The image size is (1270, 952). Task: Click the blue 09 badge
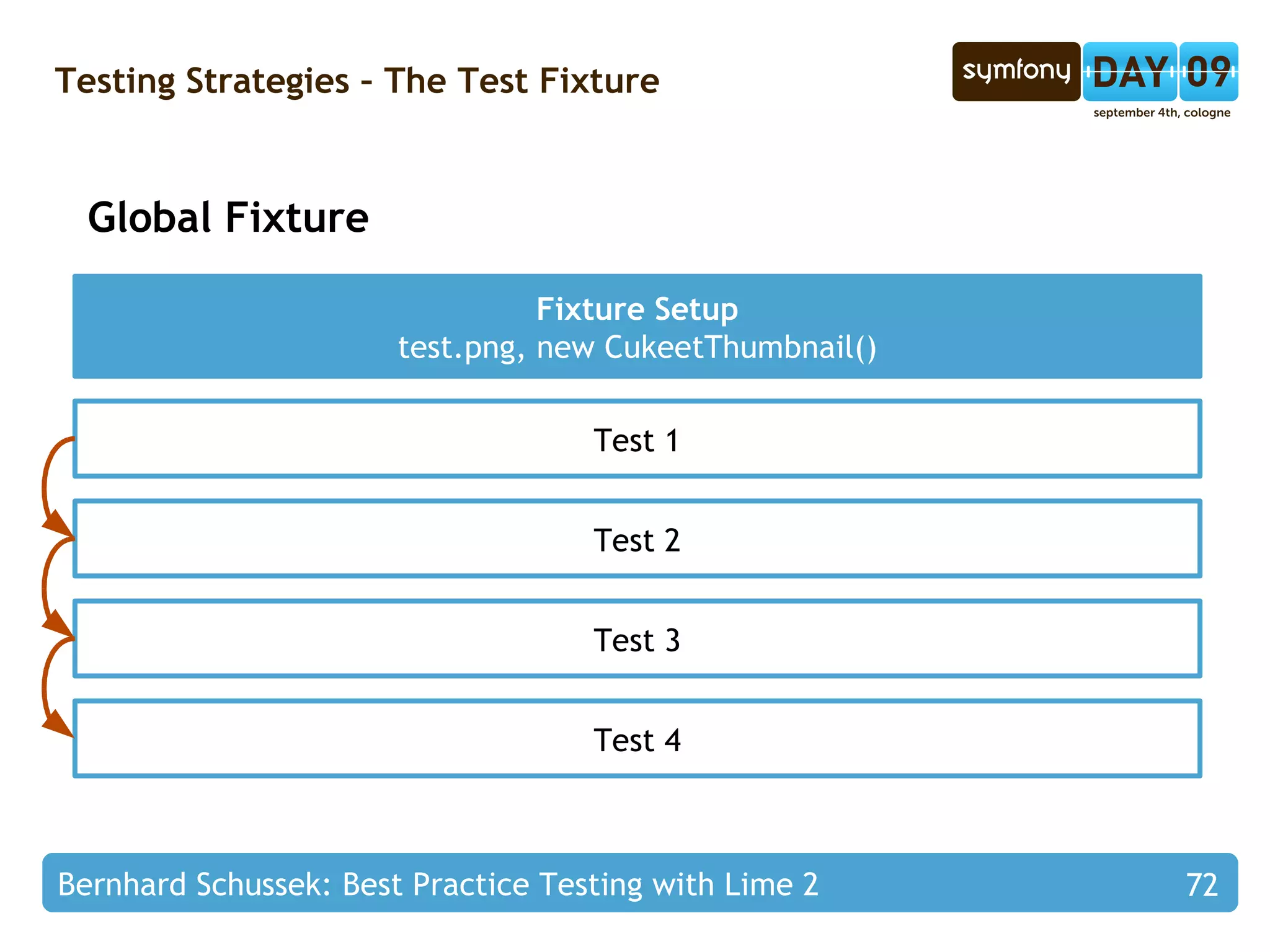pyautogui.click(x=1208, y=72)
